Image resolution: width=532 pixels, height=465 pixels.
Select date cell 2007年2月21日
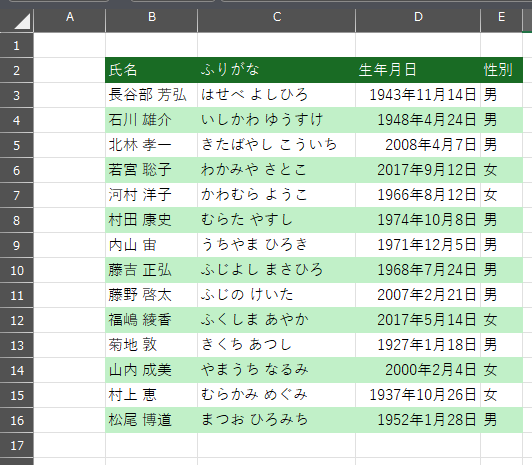click(x=418, y=295)
